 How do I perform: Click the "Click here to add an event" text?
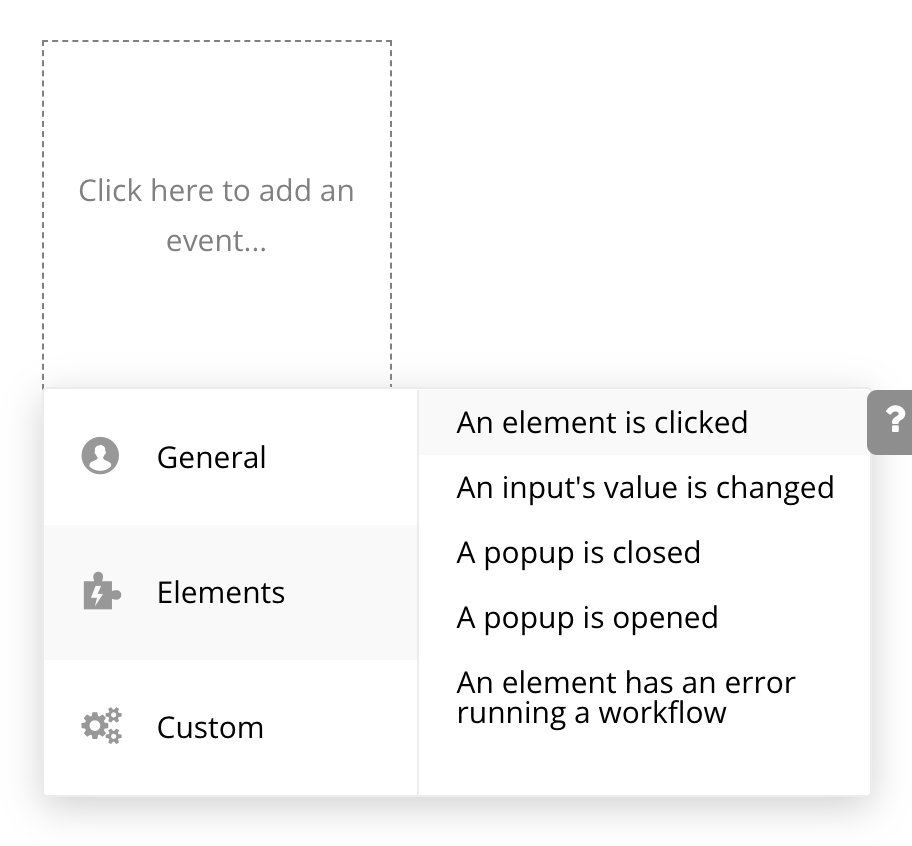pos(216,191)
